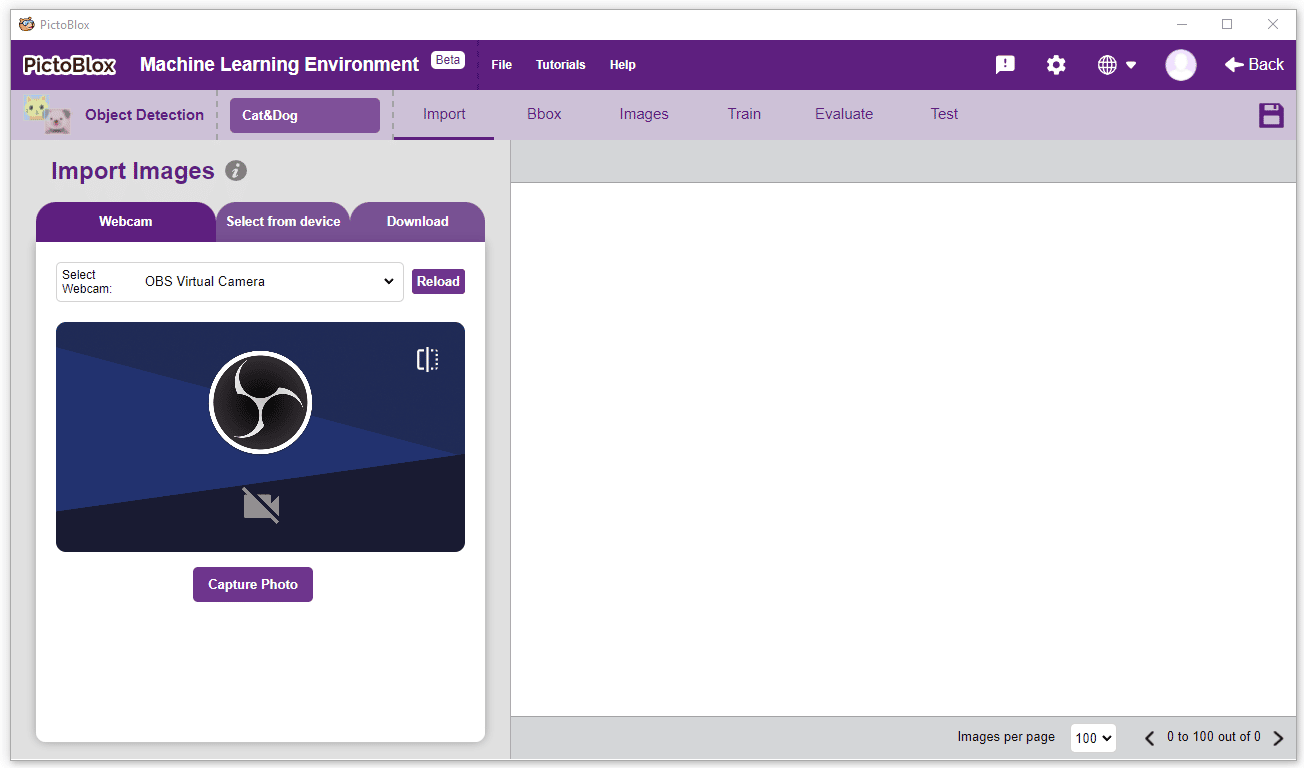Image resolution: width=1304 pixels, height=768 pixels.
Task: Switch to the Train tab
Action: click(x=744, y=114)
